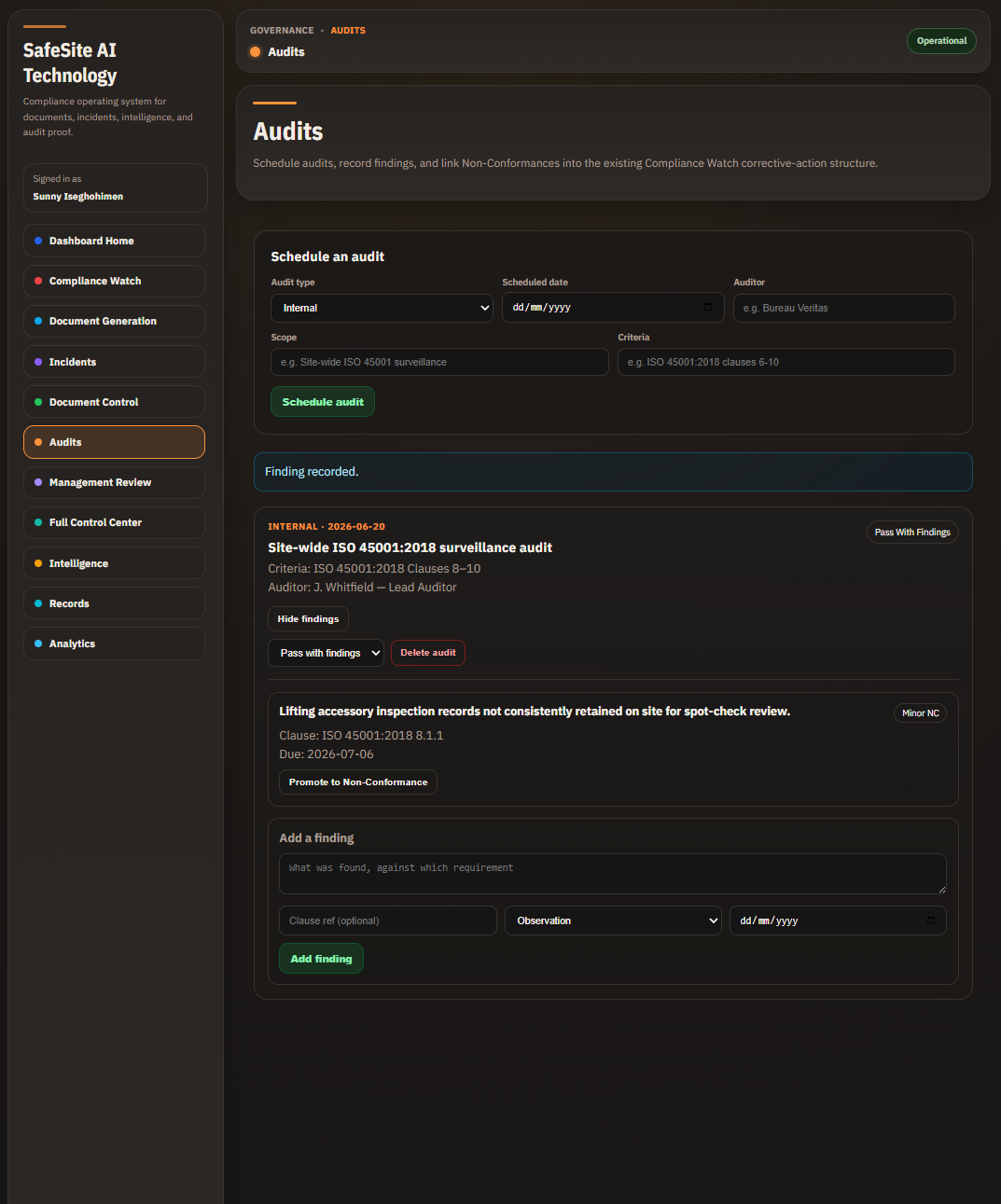Click the Schedule audit button
Viewport: 1001px width, 1204px height.
point(323,402)
